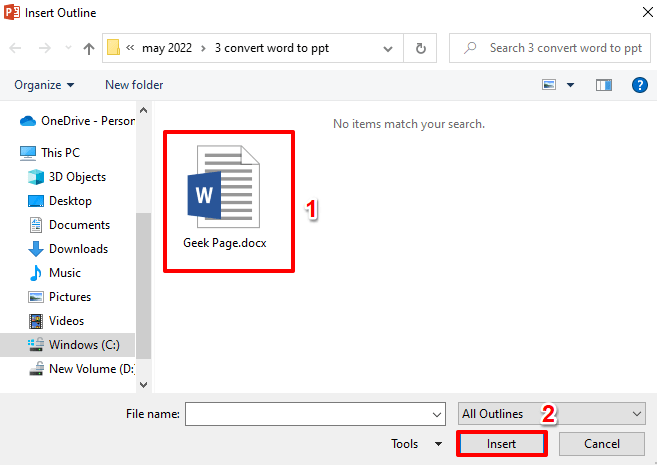Click the File name input box
Viewport: 657px width, 465px height.
tap(315, 414)
